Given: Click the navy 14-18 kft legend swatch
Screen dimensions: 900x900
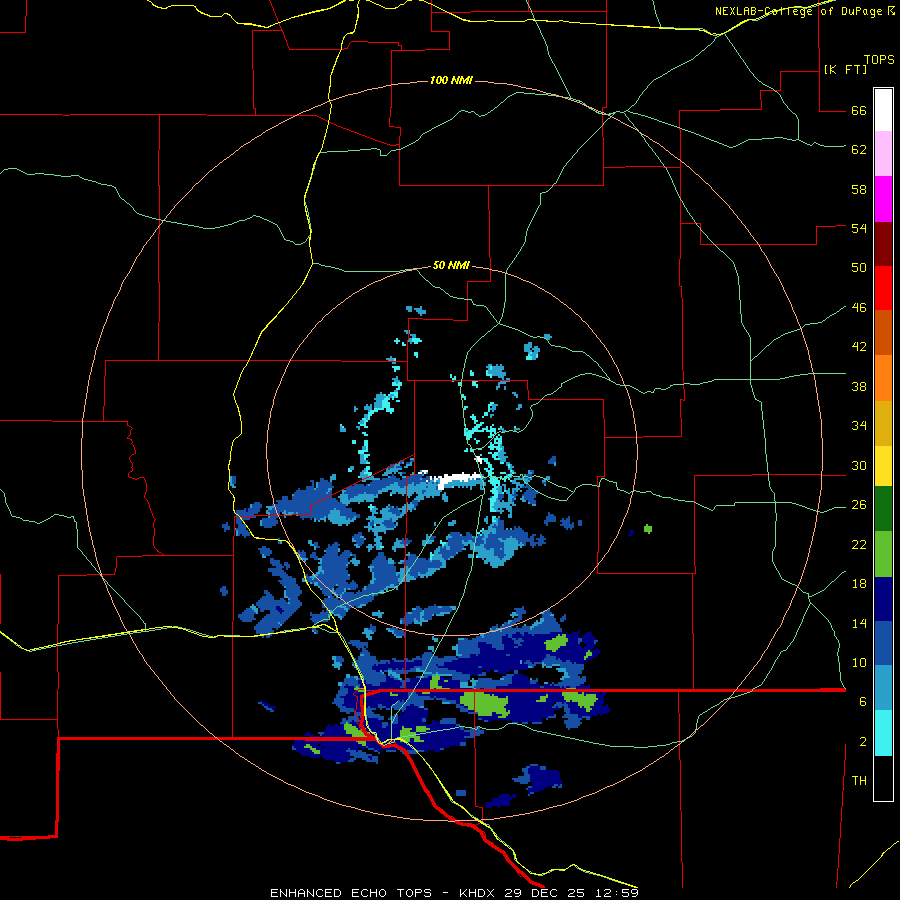Looking at the screenshot, I should point(883,599).
